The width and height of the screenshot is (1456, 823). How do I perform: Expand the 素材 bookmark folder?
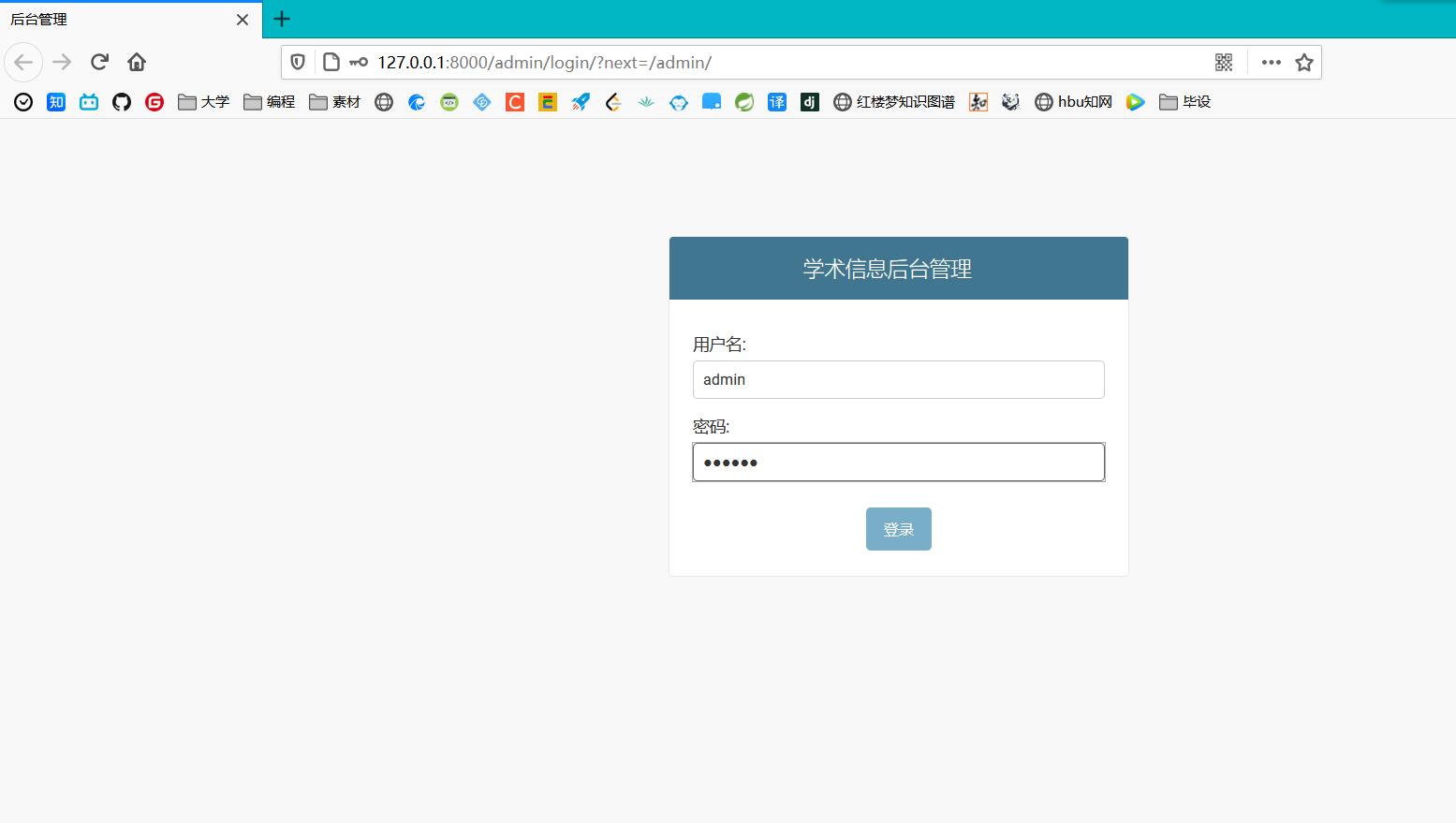(x=334, y=102)
